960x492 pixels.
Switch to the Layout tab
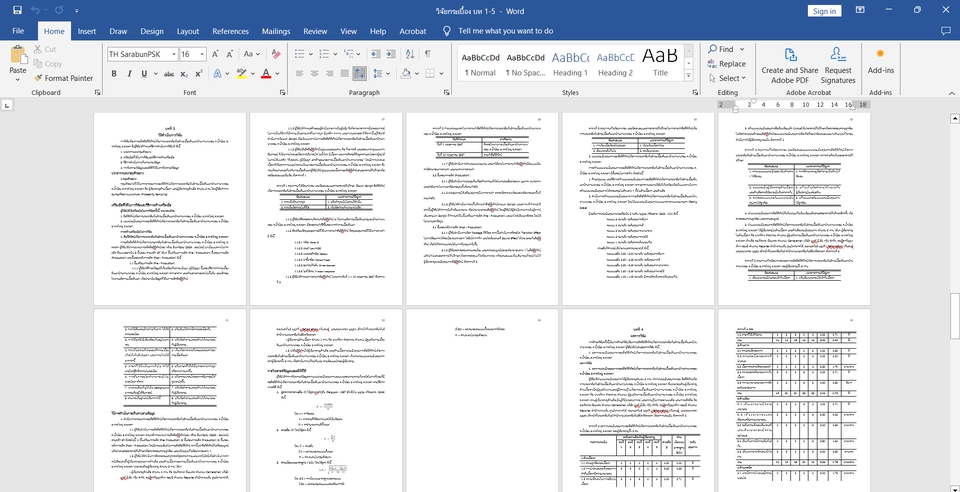188,31
